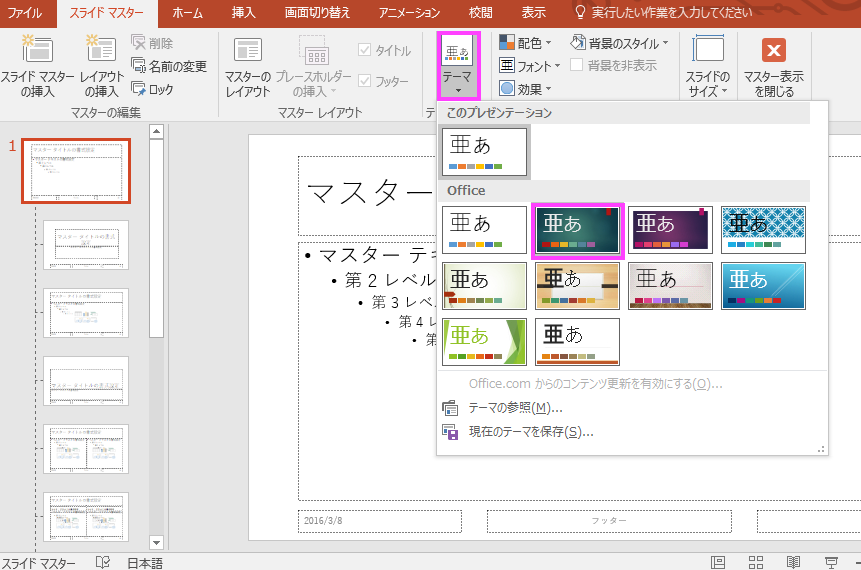The width and height of the screenshot is (861, 570).
Task: Click reading view icon in status bar
Action: [793, 562]
